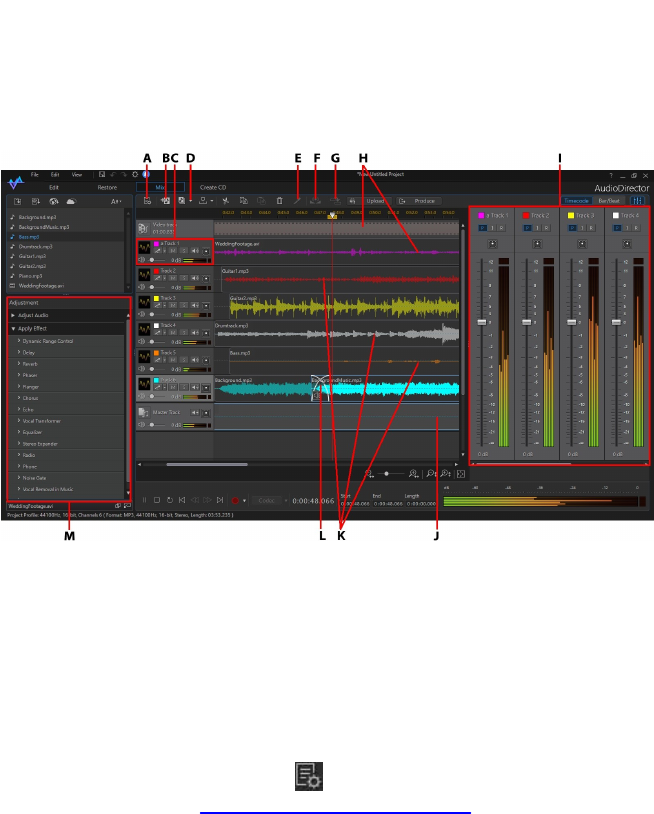
Task: Click the save project icon in title bar
Action: [102, 175]
